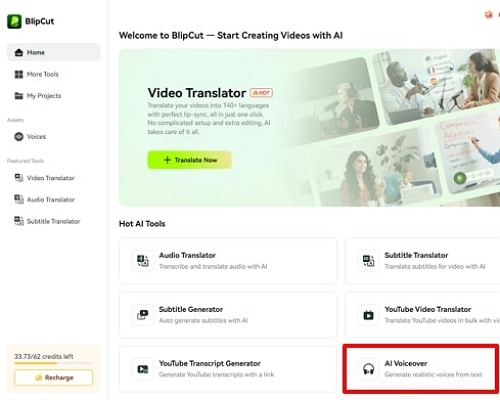Select Audio Translator under Featured Tools
Screen dimensions: 500x400
coord(53,199)
